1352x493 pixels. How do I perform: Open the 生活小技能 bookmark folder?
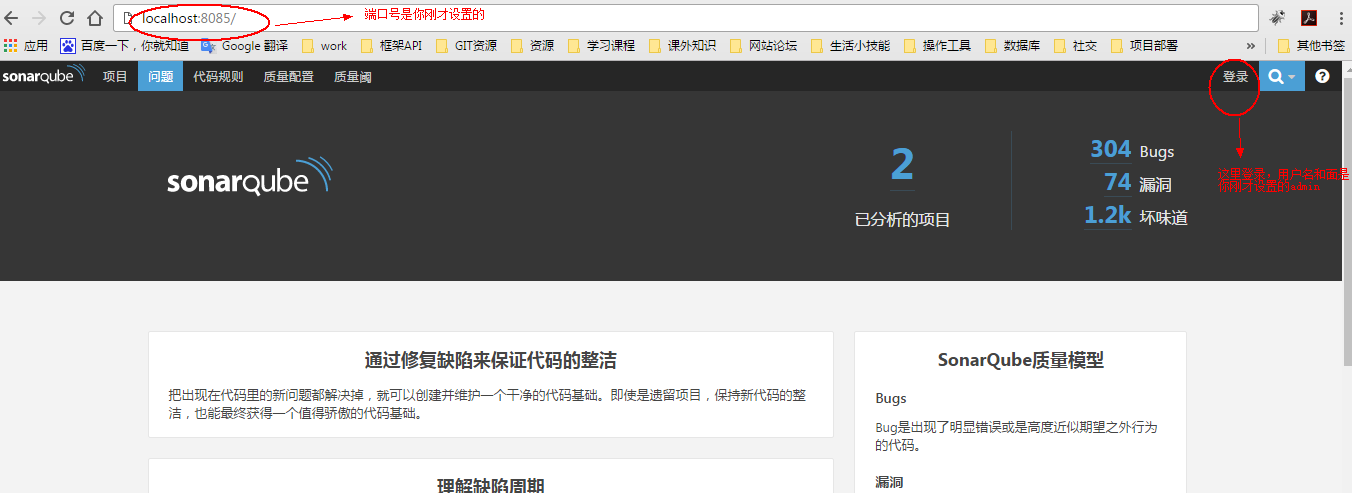[851, 46]
